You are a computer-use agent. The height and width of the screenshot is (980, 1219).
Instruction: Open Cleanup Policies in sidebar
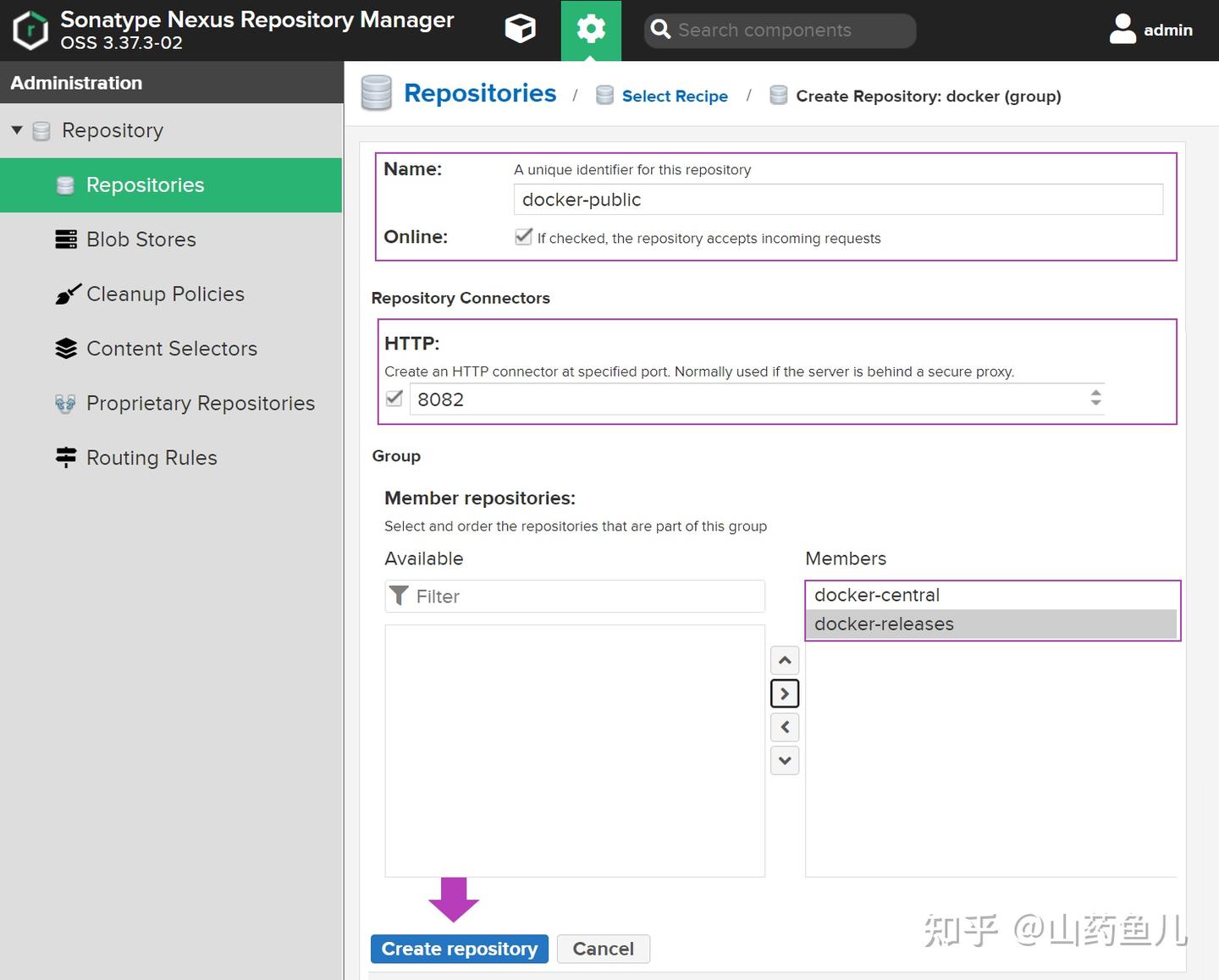point(165,294)
